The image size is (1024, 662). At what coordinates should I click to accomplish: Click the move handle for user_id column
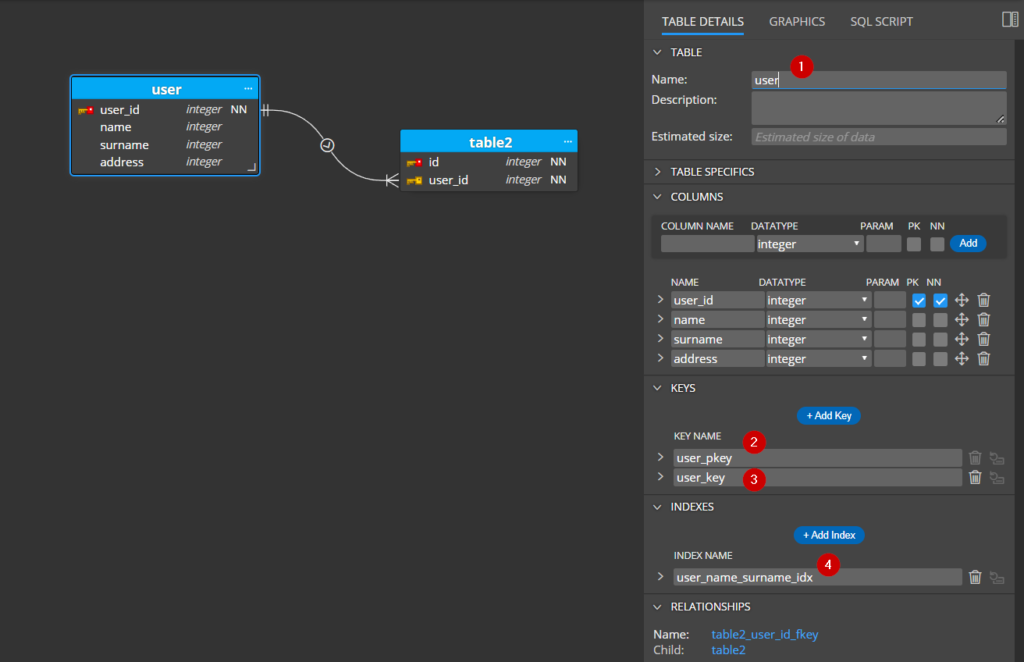pyautogui.click(x=961, y=300)
